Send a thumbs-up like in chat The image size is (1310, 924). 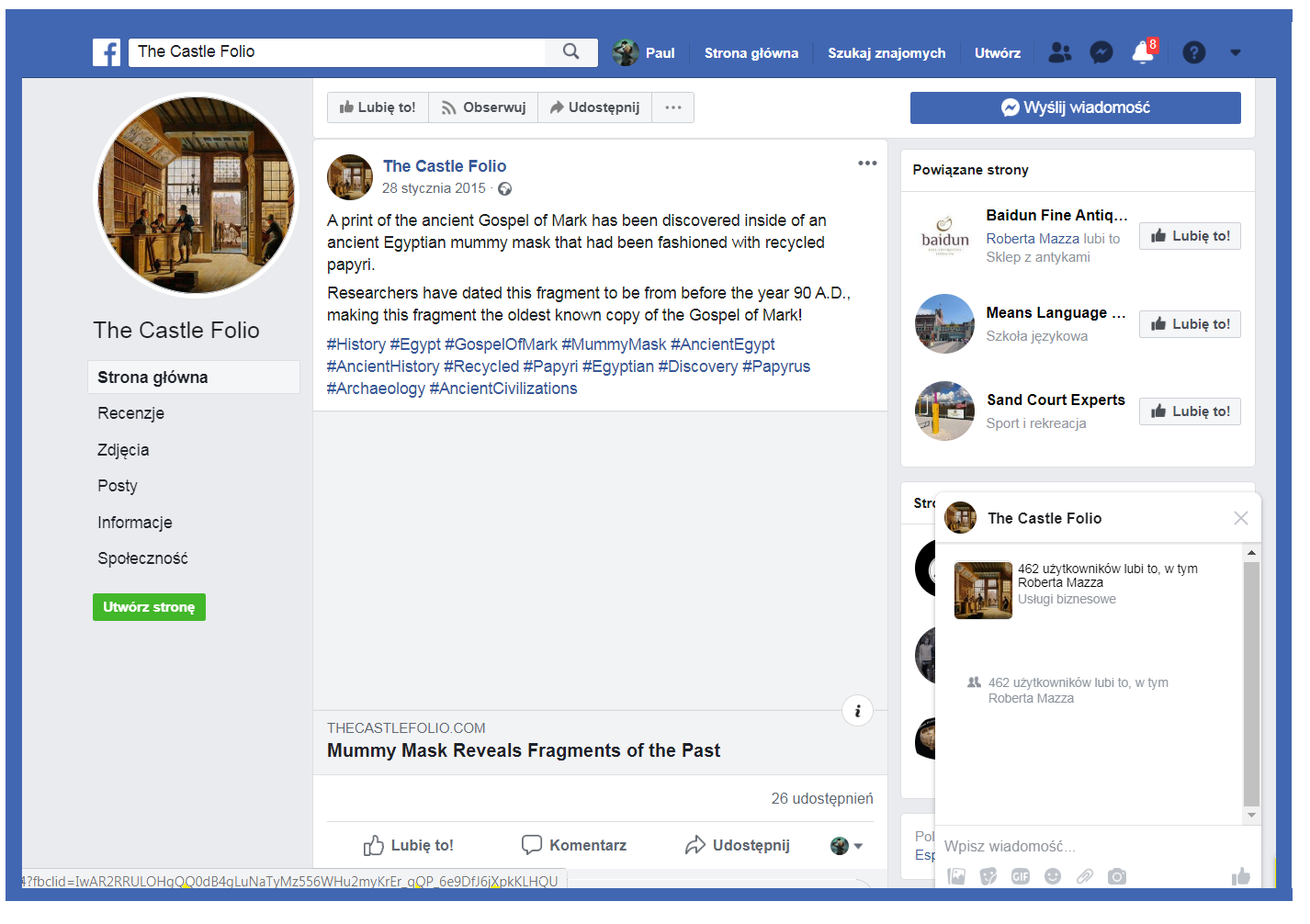pyautogui.click(x=1241, y=876)
